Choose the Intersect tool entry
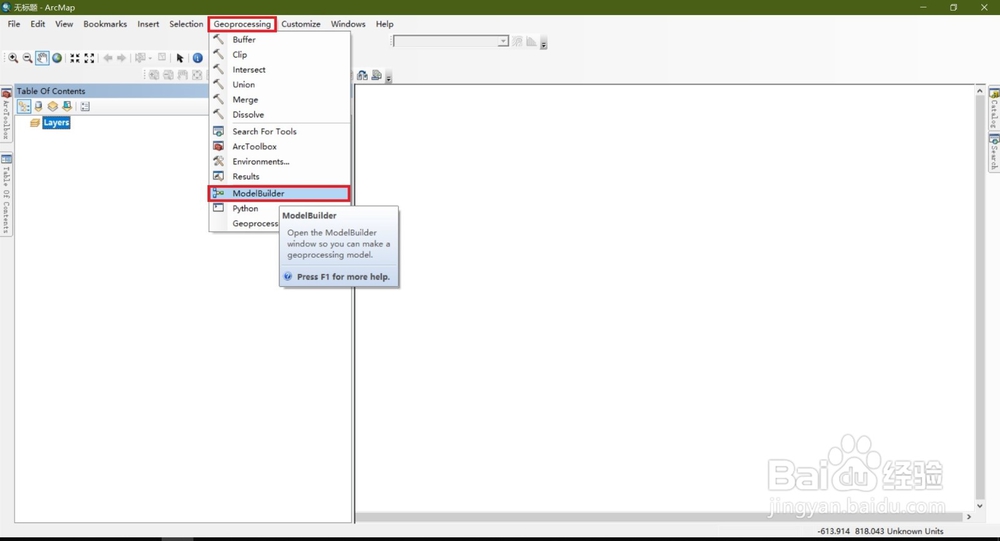Viewport: 1000px width, 541px height. pos(280,70)
